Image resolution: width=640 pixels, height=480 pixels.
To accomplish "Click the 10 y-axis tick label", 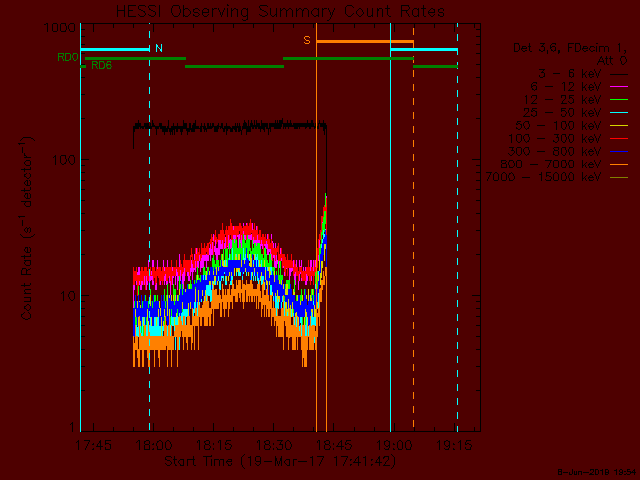I will (68, 296).
